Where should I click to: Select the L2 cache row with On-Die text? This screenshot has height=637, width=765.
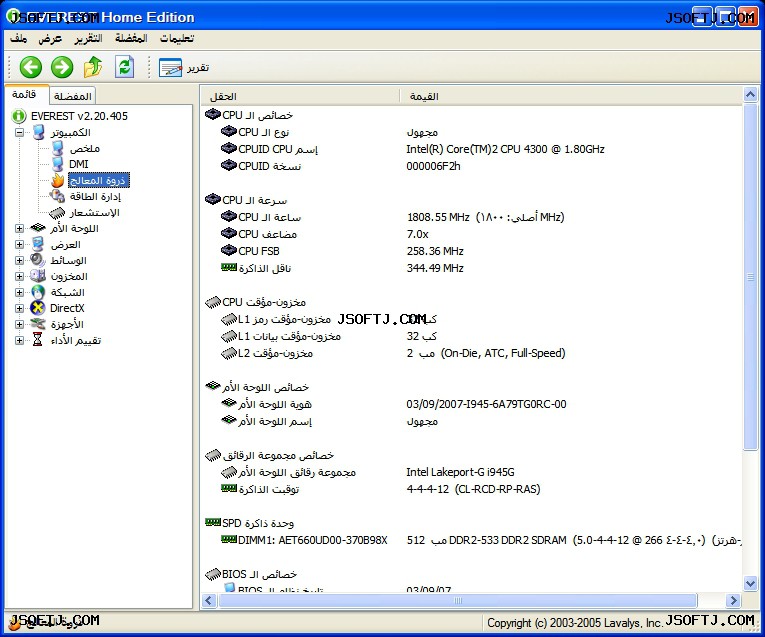472,353
